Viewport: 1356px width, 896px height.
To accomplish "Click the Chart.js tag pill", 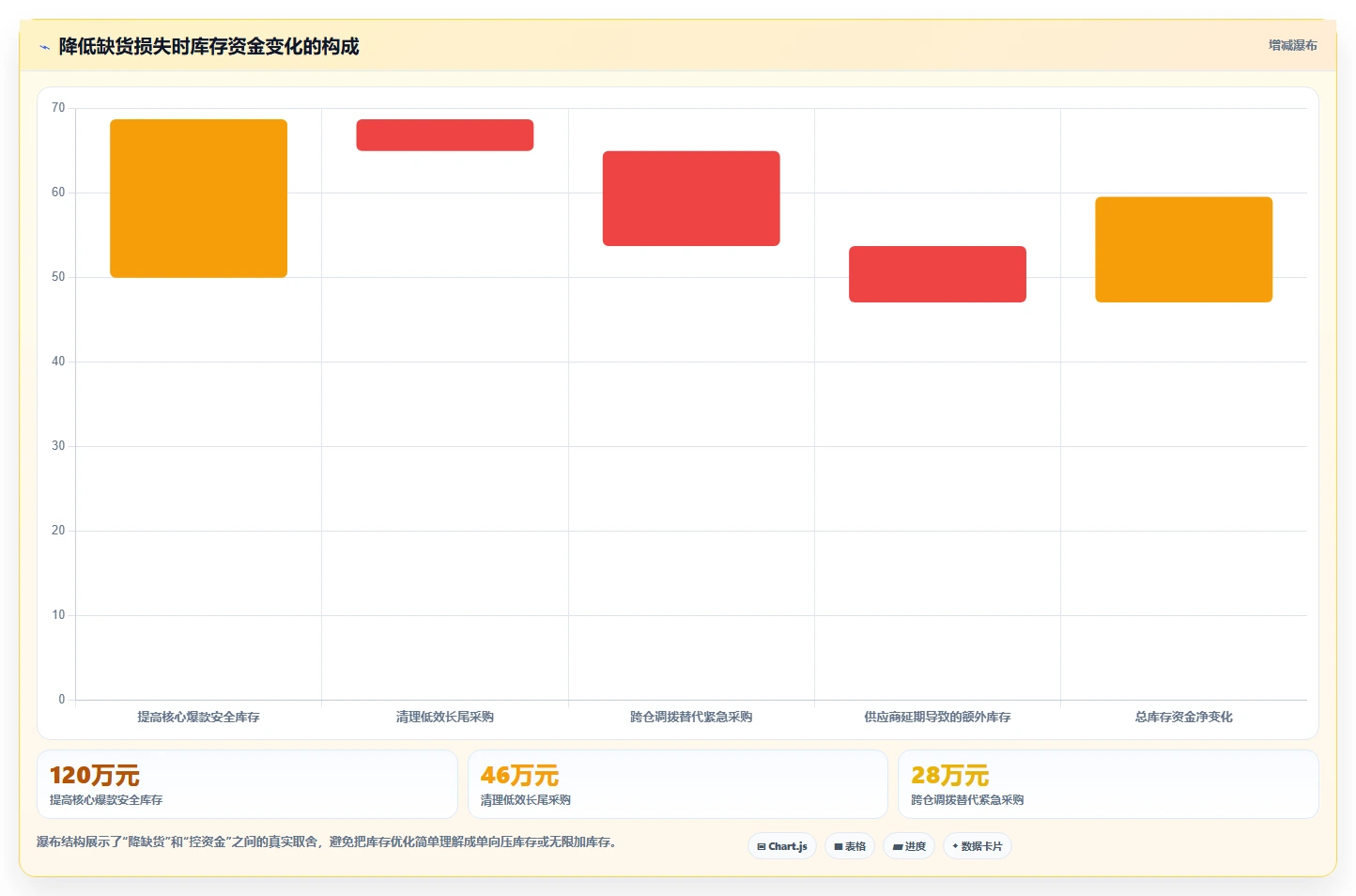I will coord(782,846).
